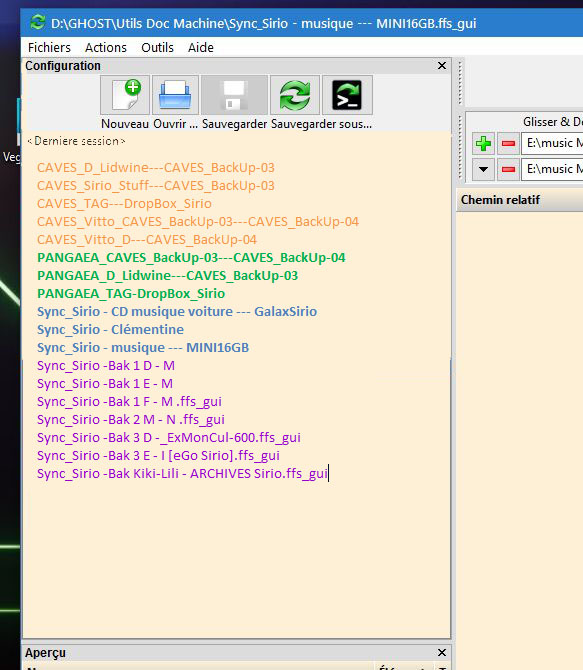Select the Dernière session entry
The image size is (583, 670).
pyautogui.click(x=76, y=141)
